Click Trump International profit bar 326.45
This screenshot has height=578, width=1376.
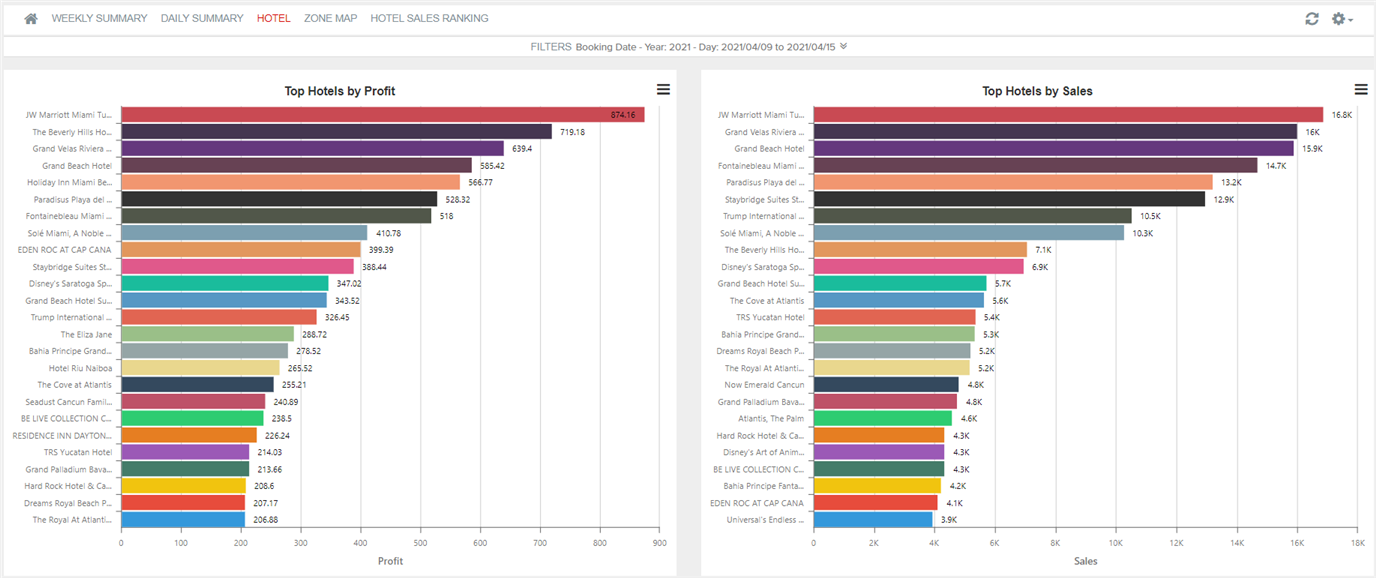pos(219,317)
